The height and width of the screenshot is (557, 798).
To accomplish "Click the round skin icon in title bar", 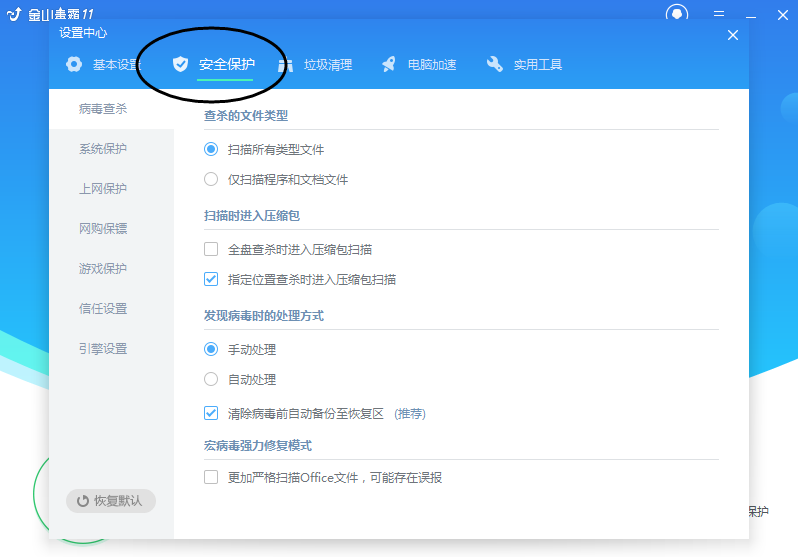I will [x=678, y=14].
